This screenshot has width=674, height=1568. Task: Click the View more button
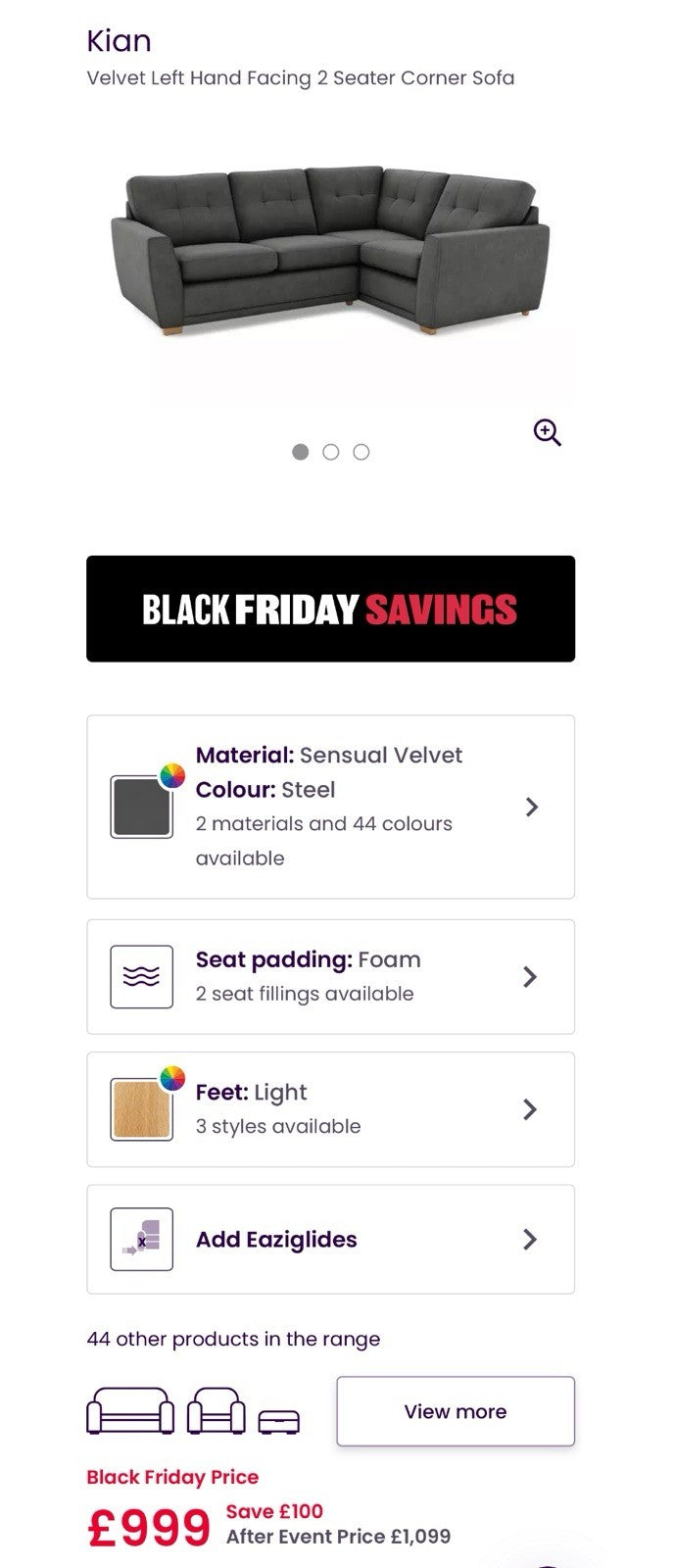pyautogui.click(x=456, y=1411)
